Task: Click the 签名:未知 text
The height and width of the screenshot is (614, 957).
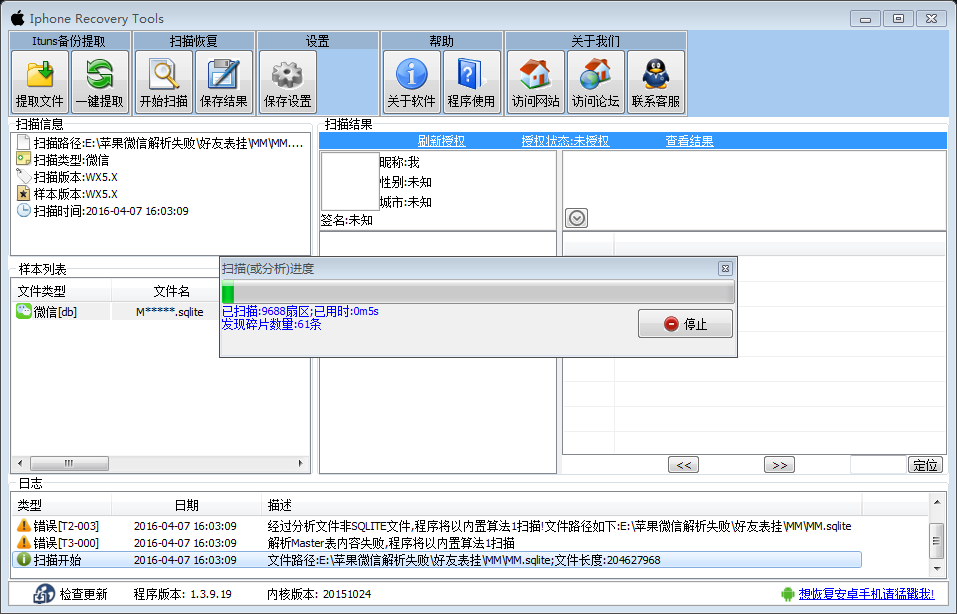Action: click(347, 220)
